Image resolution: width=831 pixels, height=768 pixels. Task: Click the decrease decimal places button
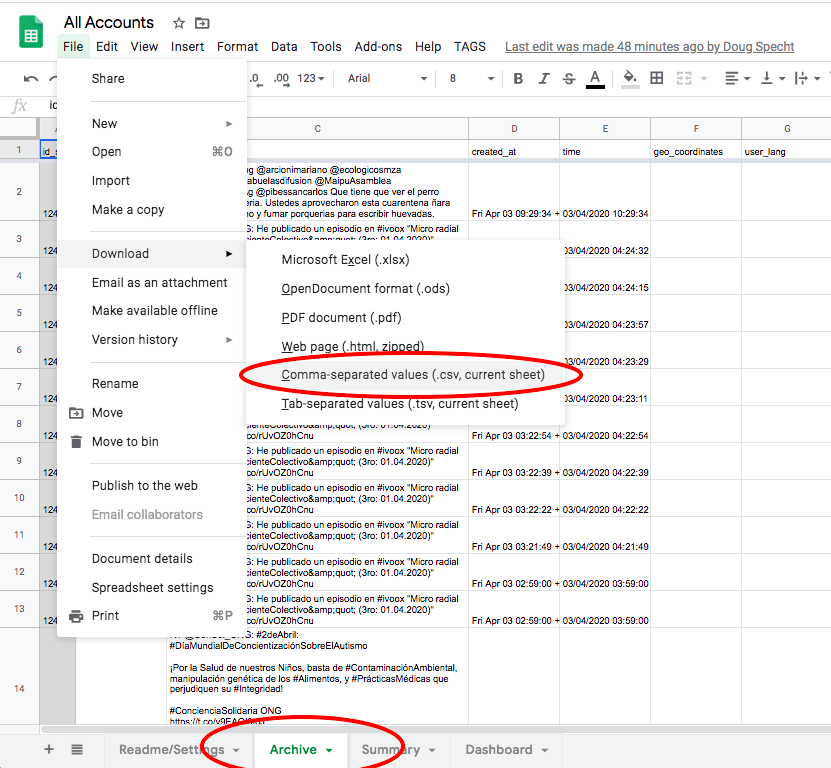point(257,79)
